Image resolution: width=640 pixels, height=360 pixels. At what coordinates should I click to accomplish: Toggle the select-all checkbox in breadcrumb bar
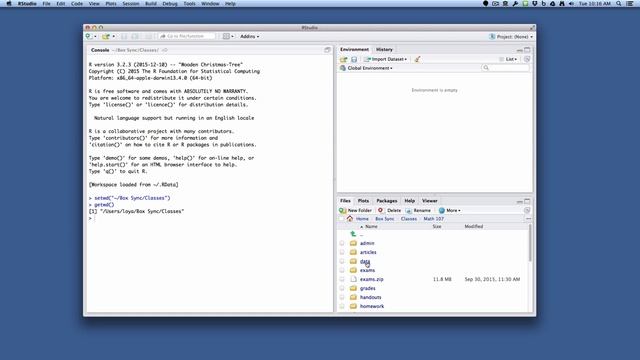click(x=342, y=219)
